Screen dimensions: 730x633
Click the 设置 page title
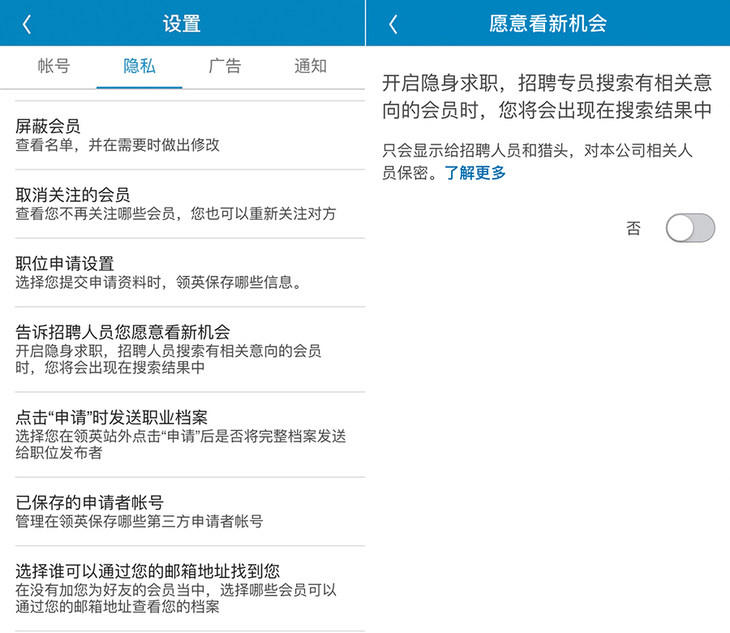pyautogui.click(x=182, y=24)
